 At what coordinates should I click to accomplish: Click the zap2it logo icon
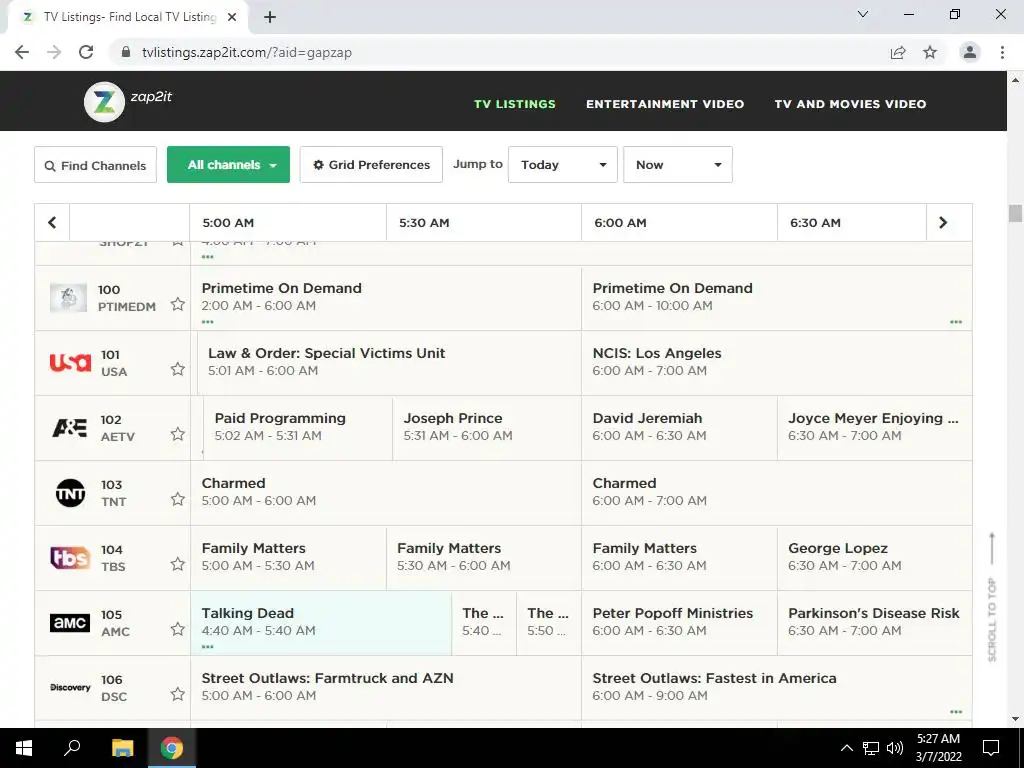pos(104,101)
